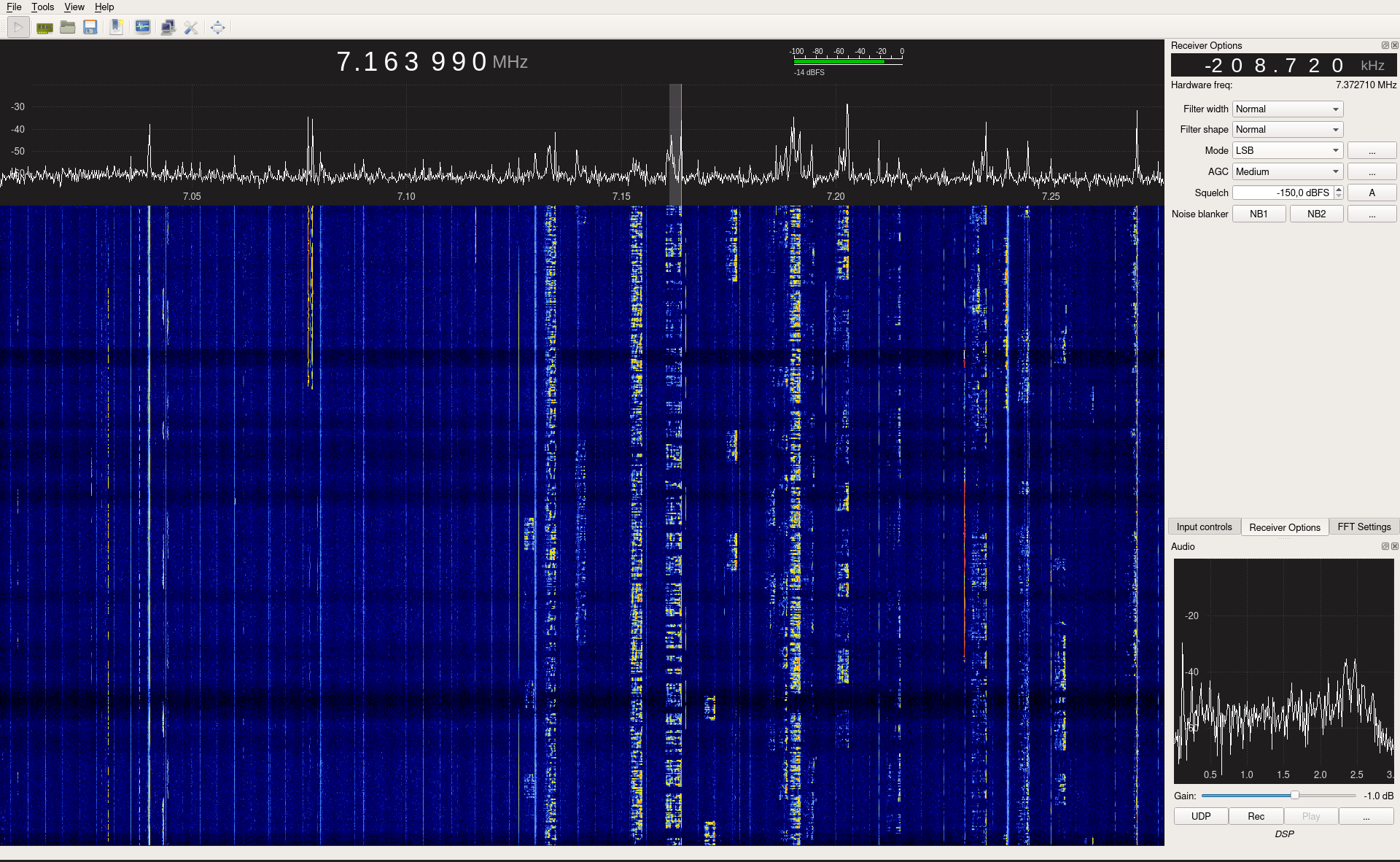
Task: Float the Receiver Options panel
Action: 1385,45
